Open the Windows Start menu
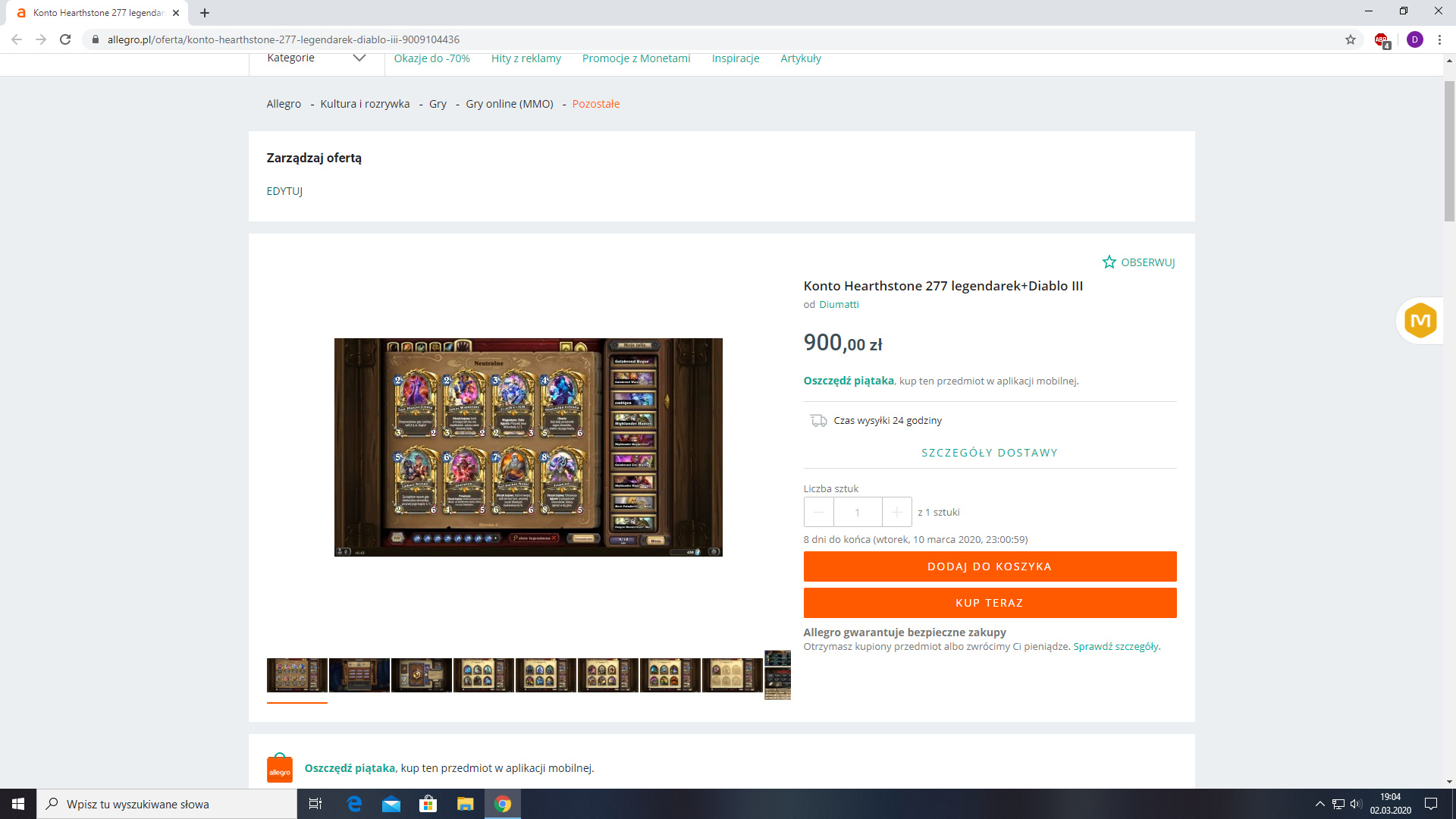Screen dimensions: 1456x819 [18, 804]
